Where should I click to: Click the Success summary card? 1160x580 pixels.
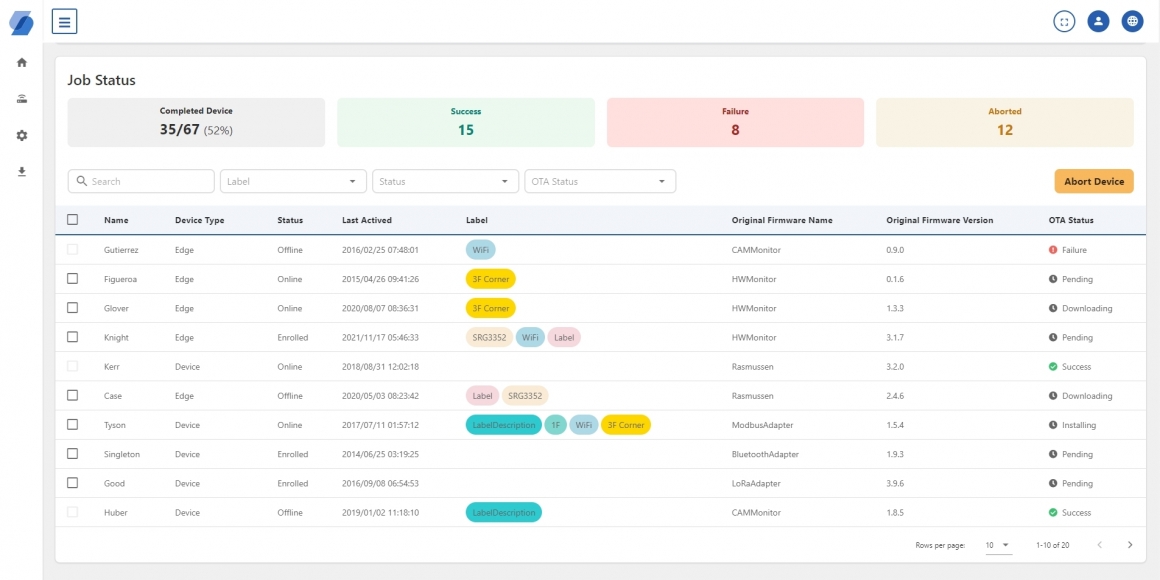466,123
